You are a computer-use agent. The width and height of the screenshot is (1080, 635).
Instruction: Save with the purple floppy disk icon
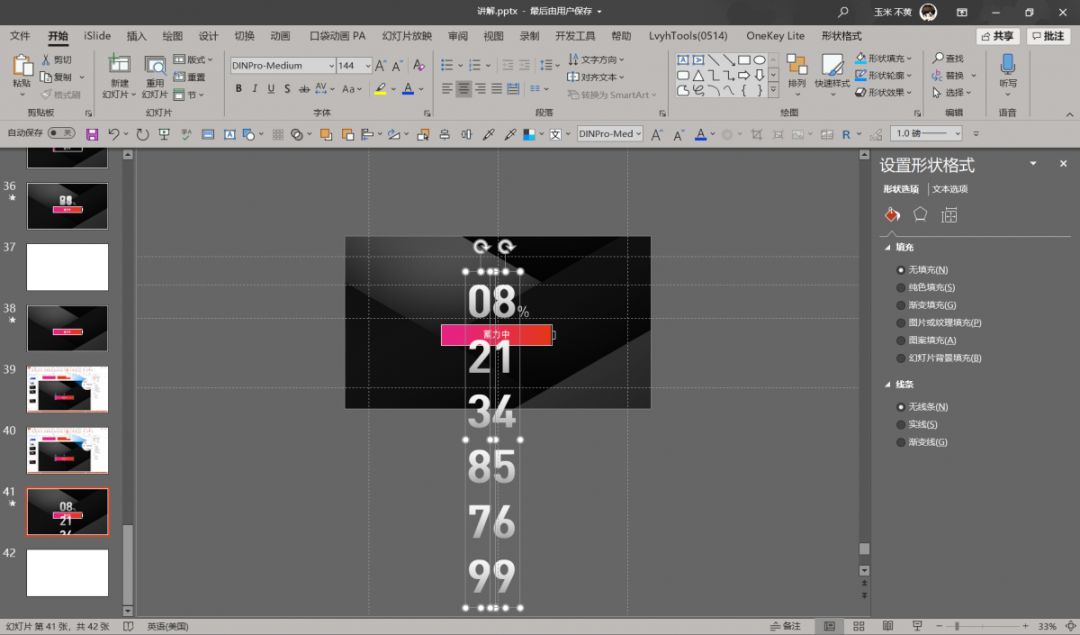(x=92, y=134)
